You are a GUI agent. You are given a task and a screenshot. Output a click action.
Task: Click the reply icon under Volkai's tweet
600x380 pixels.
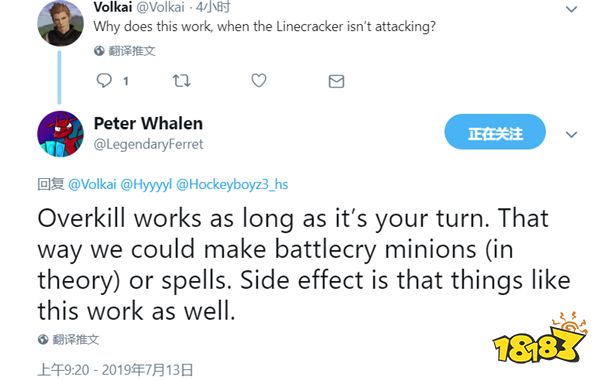tap(104, 81)
